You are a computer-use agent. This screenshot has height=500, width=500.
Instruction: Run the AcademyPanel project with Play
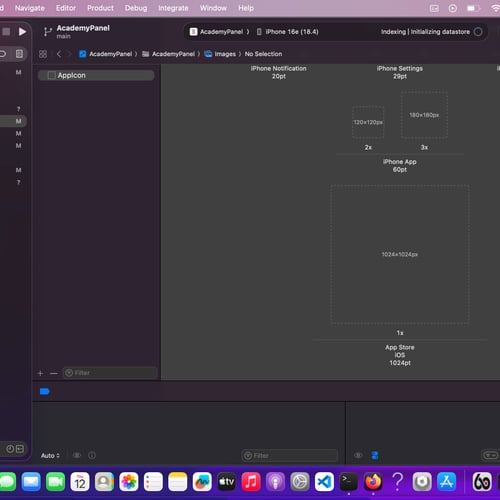[22, 32]
